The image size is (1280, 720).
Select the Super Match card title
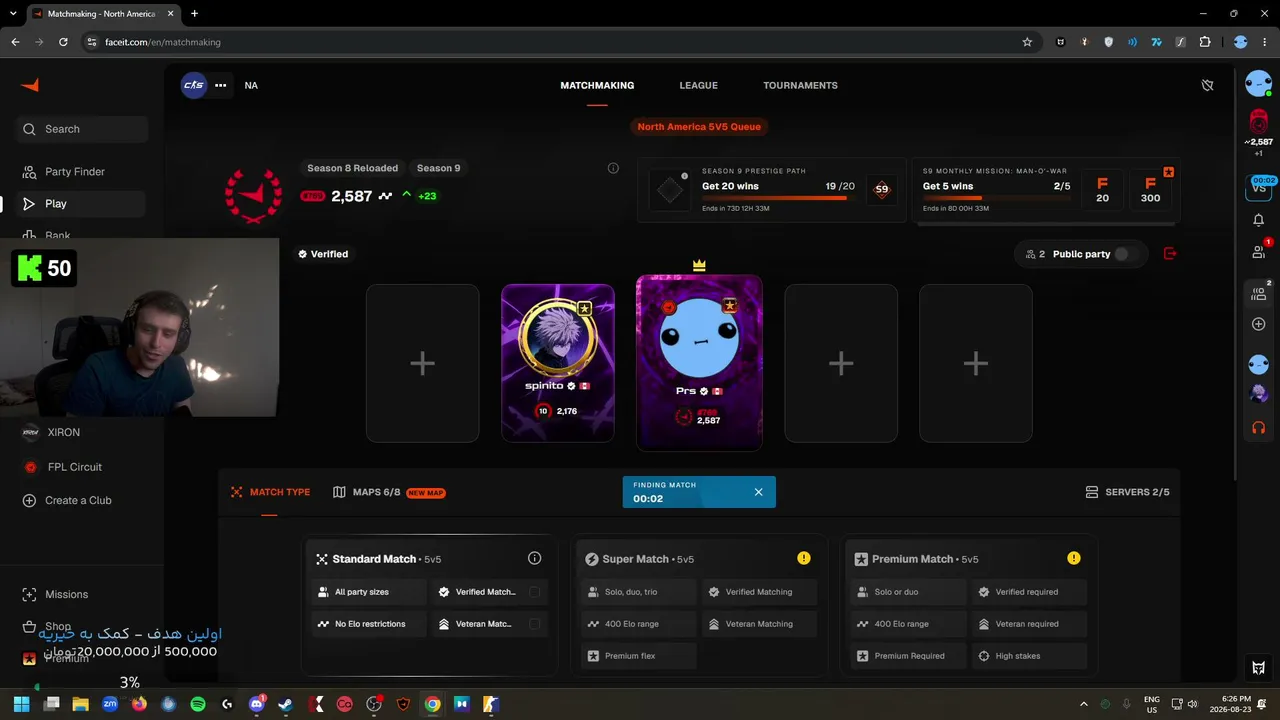pos(635,559)
